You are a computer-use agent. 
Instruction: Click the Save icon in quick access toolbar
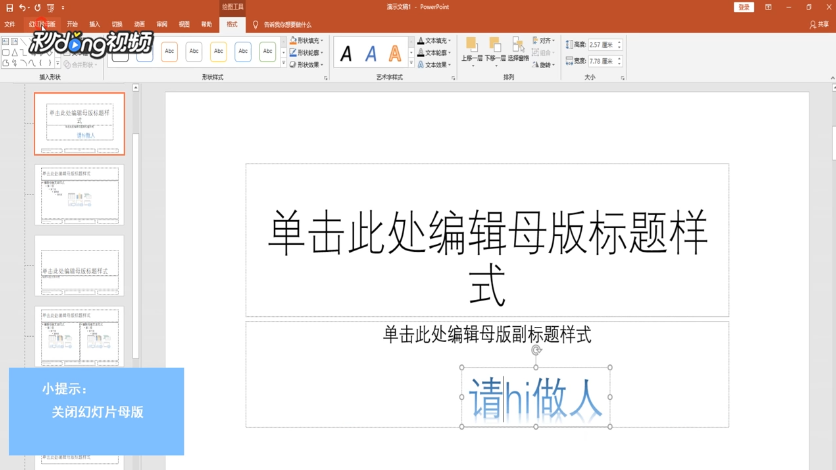(9, 7)
